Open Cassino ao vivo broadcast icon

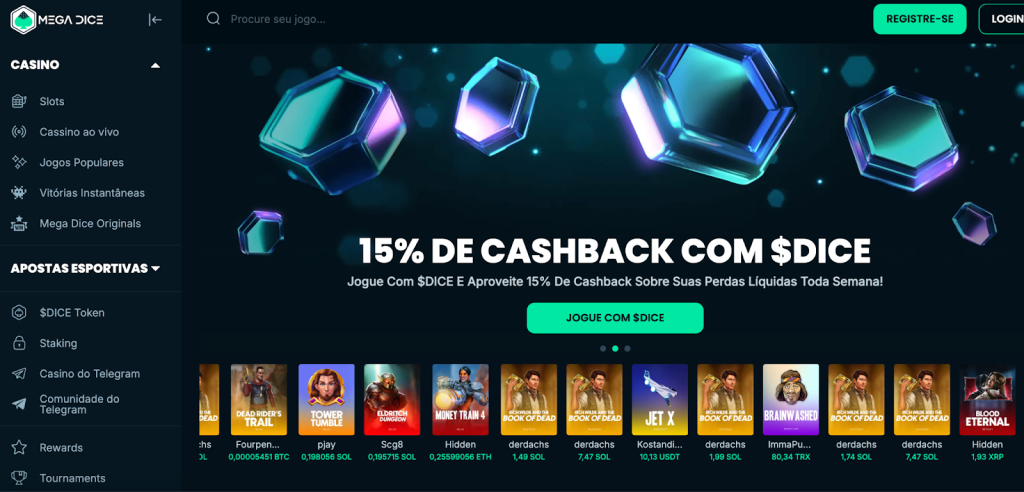coord(19,132)
